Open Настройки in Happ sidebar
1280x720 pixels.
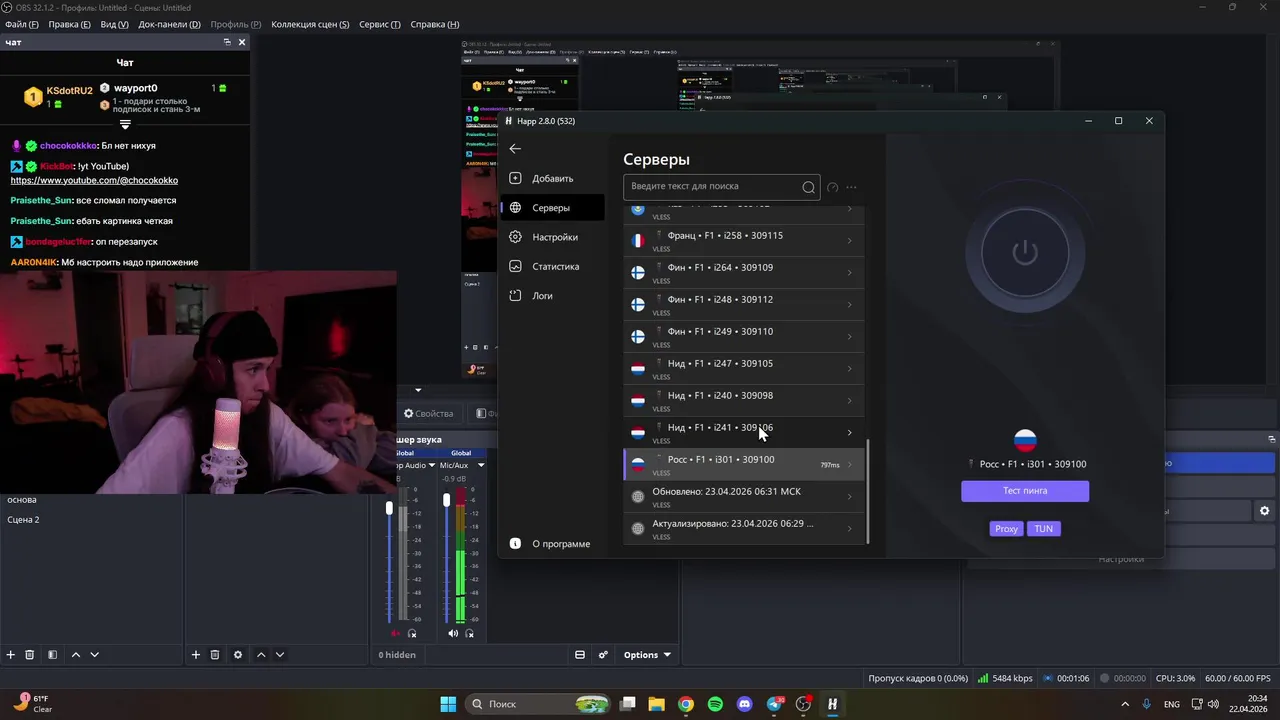click(552, 237)
